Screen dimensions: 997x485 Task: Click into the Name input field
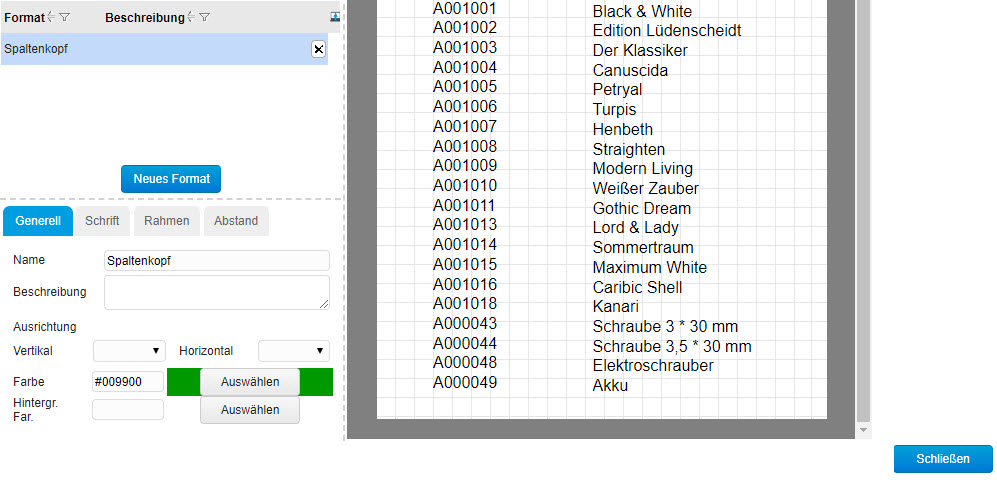[x=217, y=261]
